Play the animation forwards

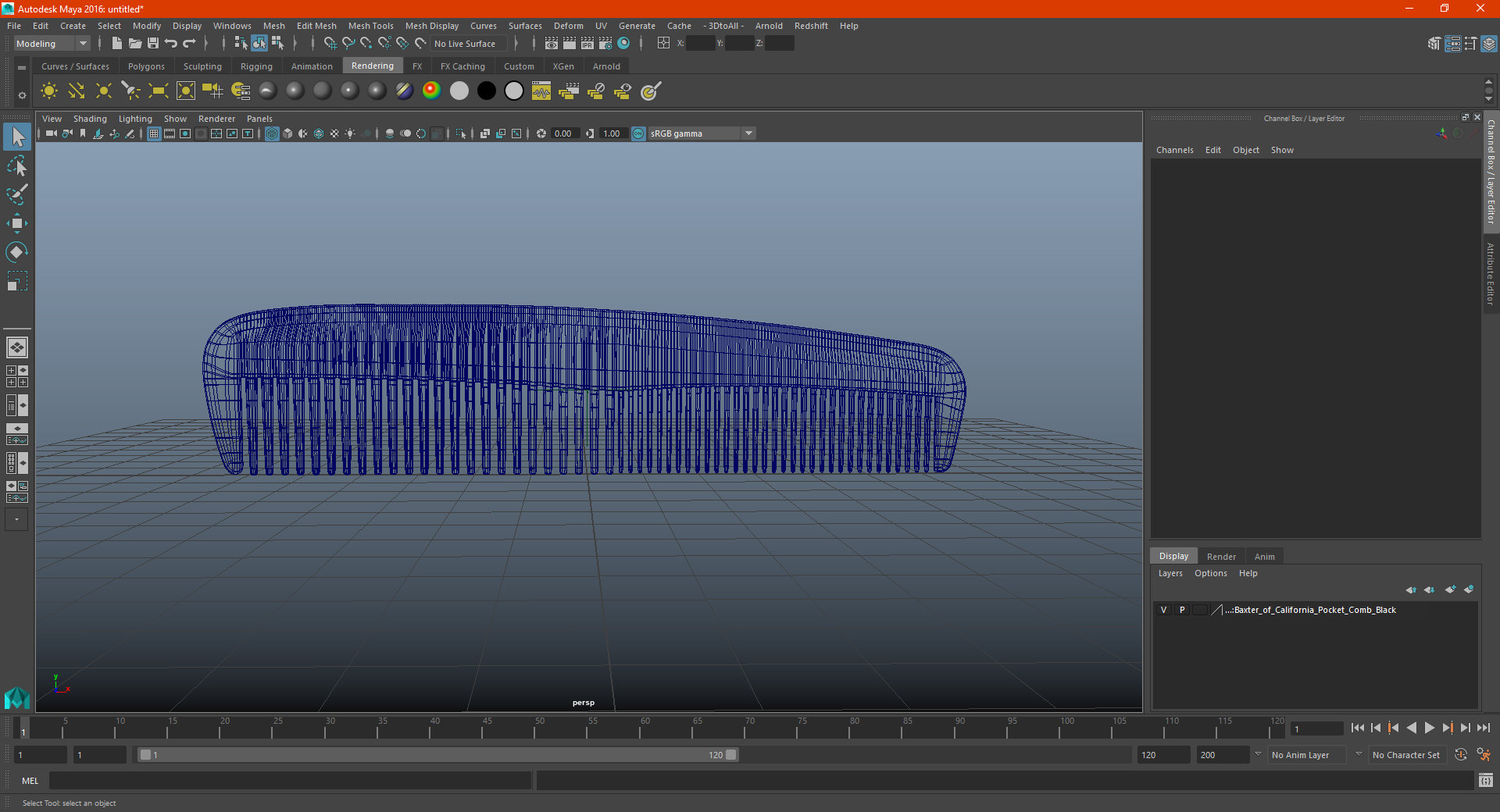[x=1429, y=728]
